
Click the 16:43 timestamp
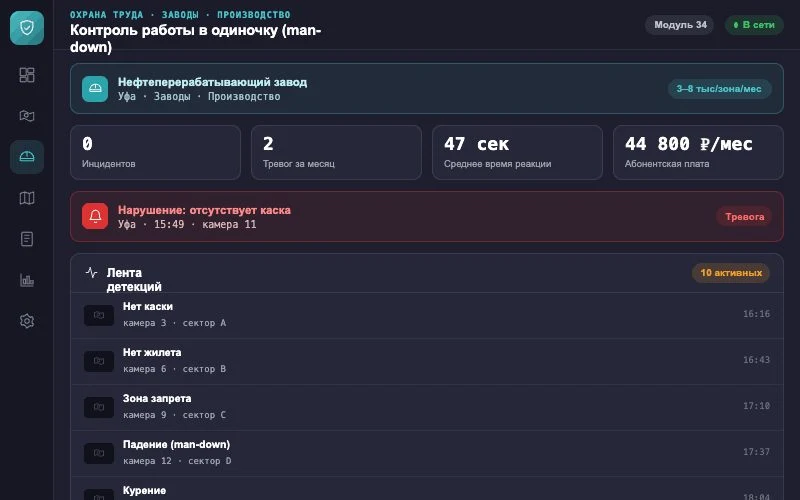(756, 360)
